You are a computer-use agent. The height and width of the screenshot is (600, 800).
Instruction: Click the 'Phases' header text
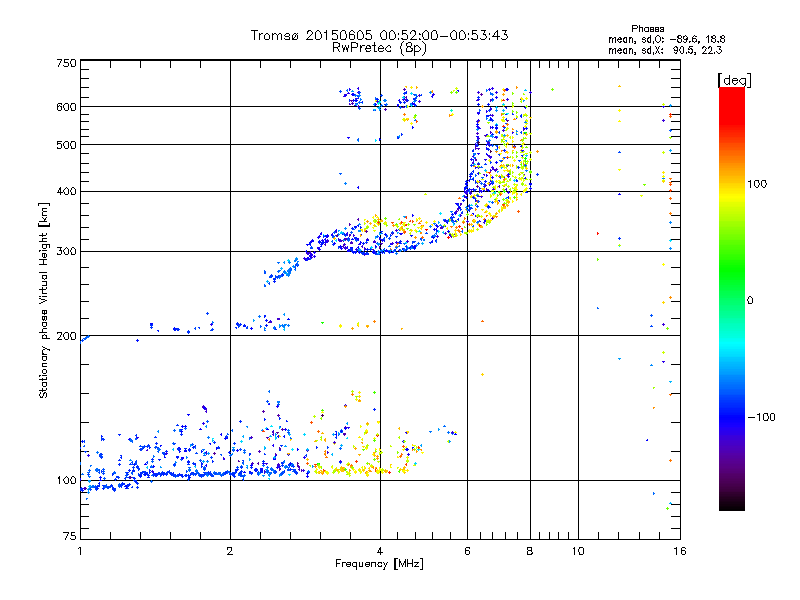click(x=647, y=29)
